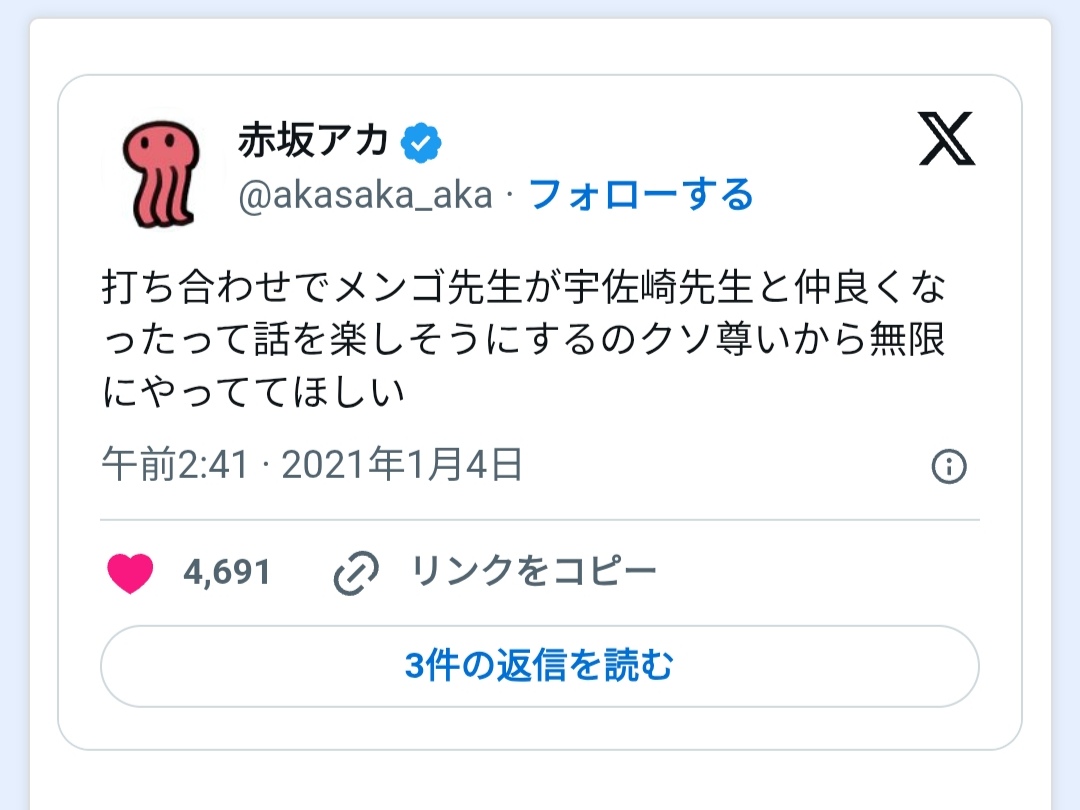Like the tweet with the pink heart icon
This screenshot has width=1080, height=810.
[x=131, y=573]
